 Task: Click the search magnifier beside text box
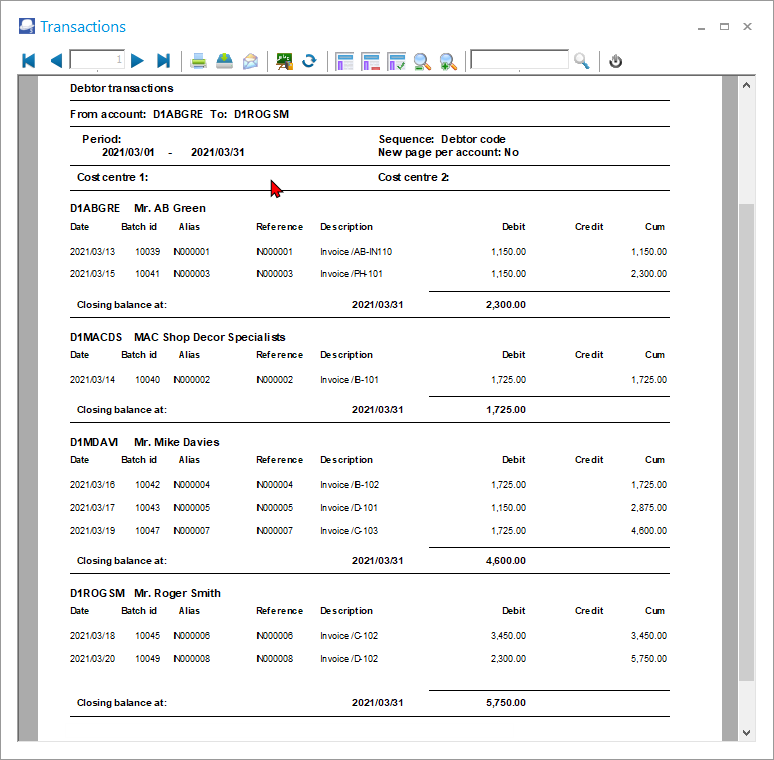click(x=582, y=61)
